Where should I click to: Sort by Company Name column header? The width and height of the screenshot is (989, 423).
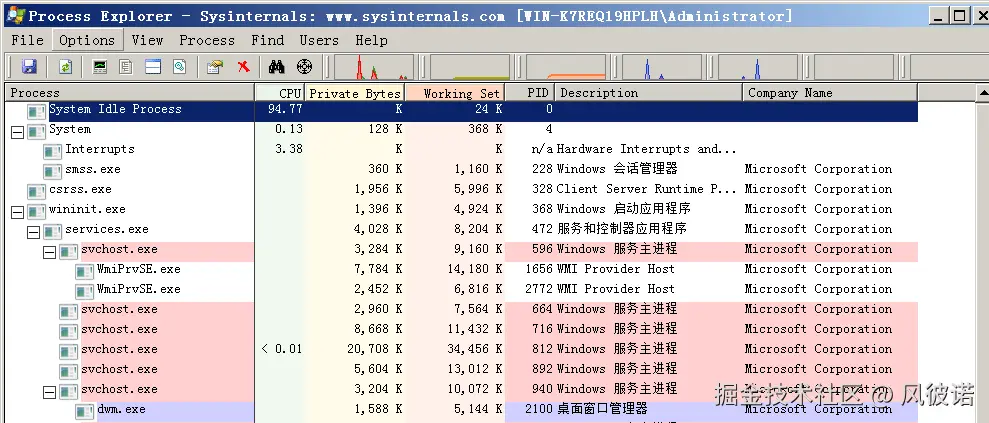coord(830,93)
